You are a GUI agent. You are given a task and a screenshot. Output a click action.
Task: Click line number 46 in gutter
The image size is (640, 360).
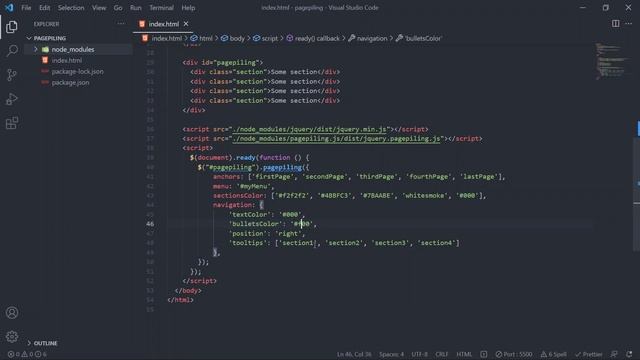[150, 224]
